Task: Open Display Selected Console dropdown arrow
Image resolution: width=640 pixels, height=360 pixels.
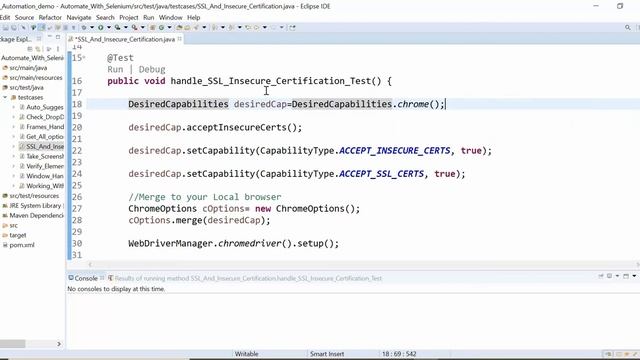Action: pos(617,276)
